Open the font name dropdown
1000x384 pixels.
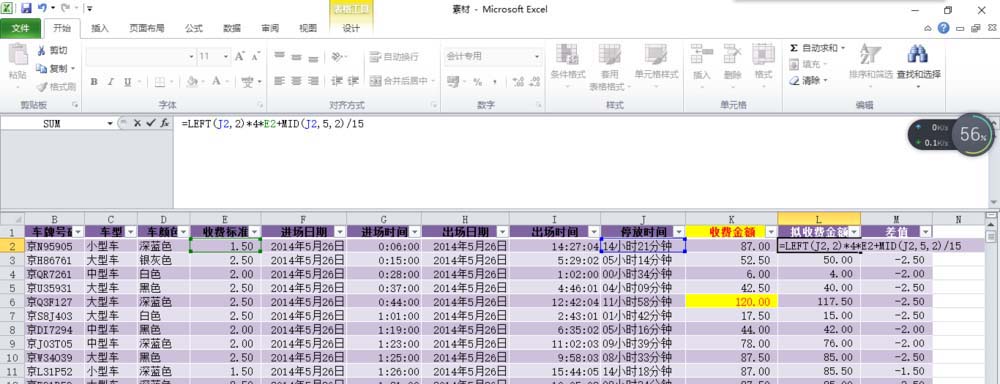click(x=191, y=57)
